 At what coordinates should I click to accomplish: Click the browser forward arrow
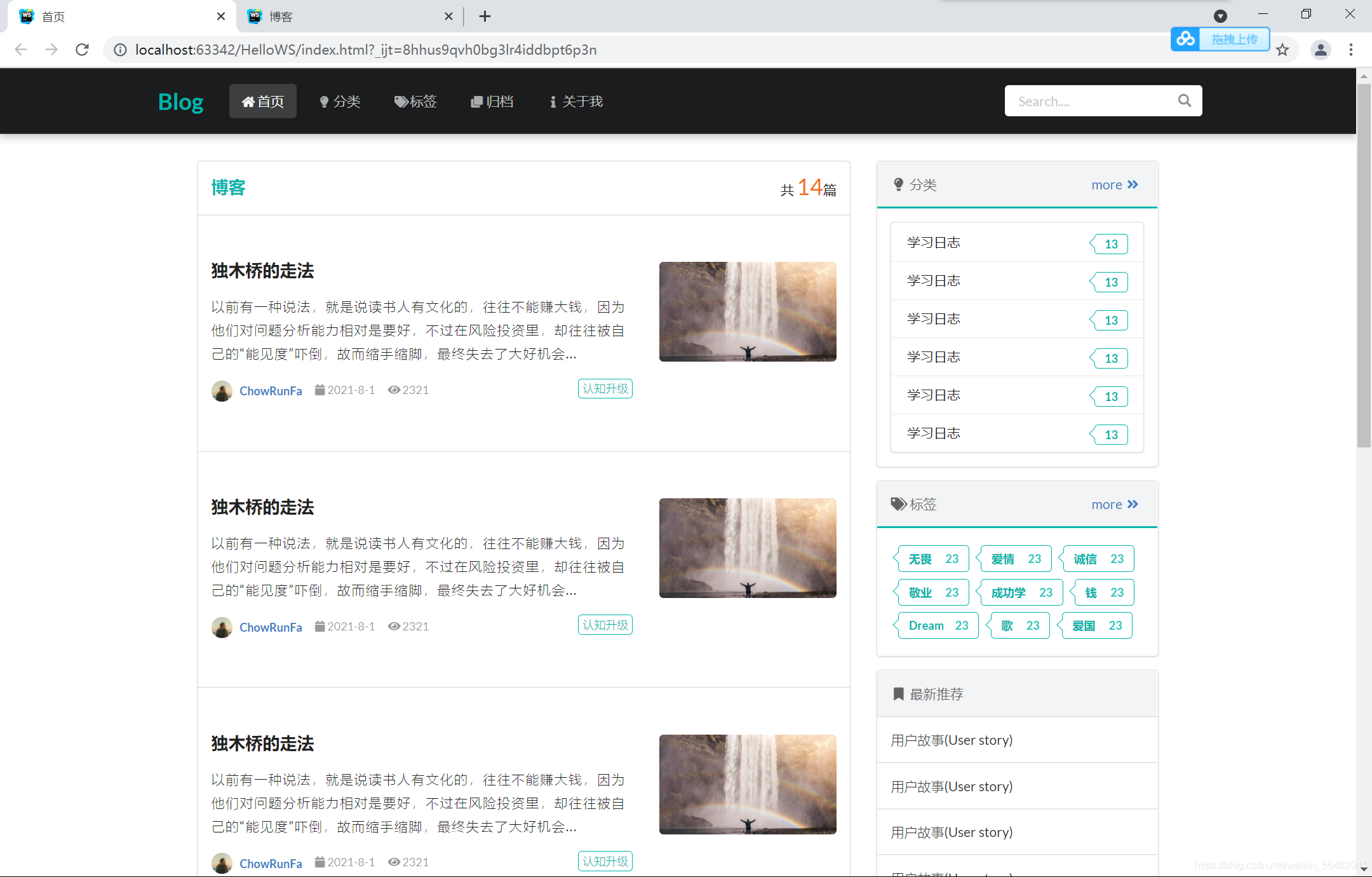51,50
